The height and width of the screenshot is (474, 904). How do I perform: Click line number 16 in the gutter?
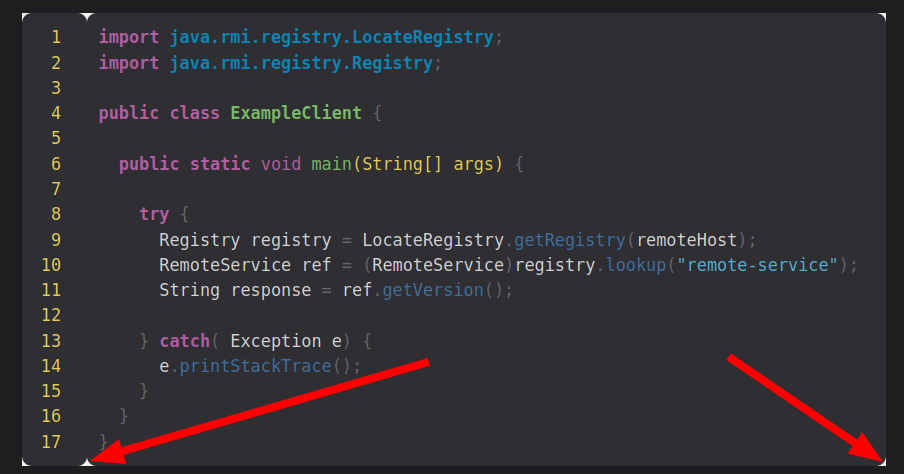click(51, 416)
